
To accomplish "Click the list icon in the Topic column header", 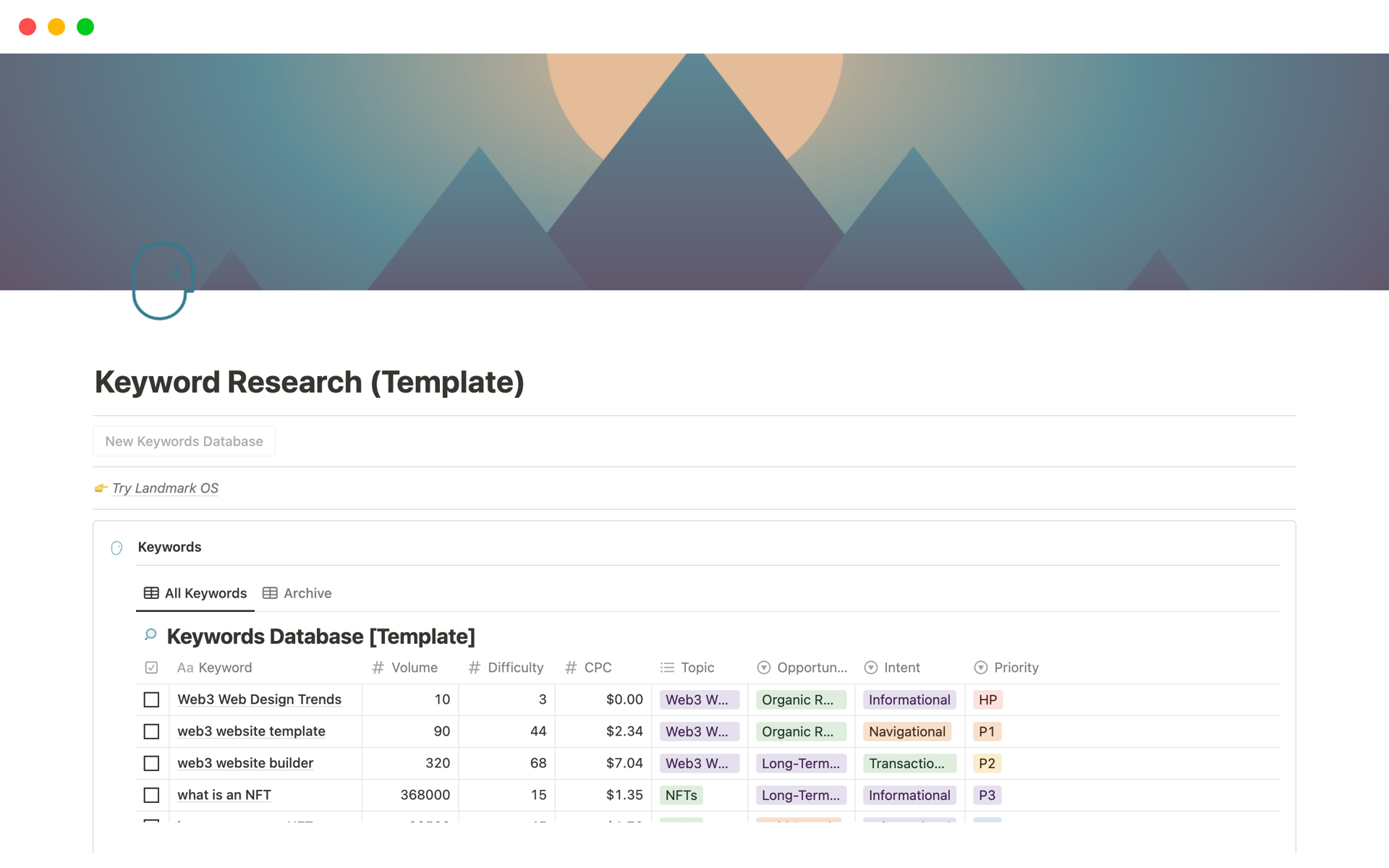I will [x=666, y=667].
